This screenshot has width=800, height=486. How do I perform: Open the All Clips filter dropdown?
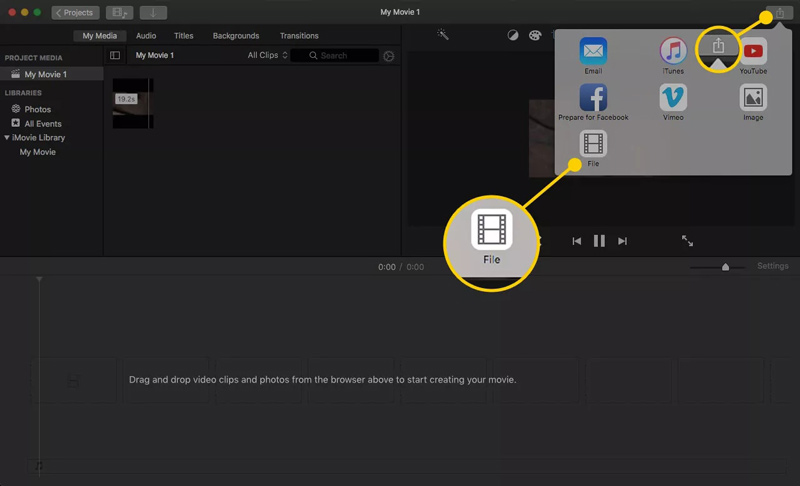click(267, 56)
